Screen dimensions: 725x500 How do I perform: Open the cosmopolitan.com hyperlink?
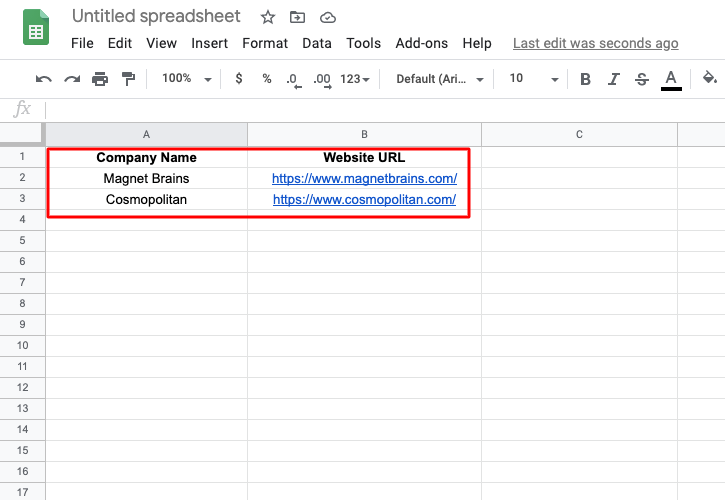[x=364, y=199]
